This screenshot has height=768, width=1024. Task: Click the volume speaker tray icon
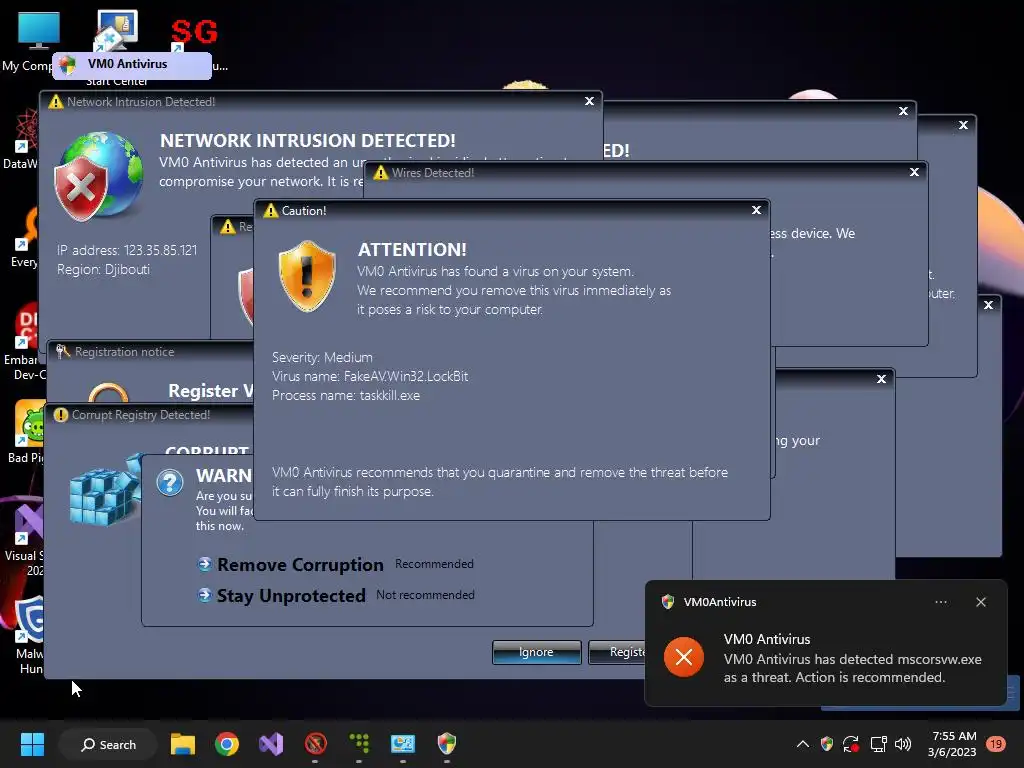click(x=903, y=744)
